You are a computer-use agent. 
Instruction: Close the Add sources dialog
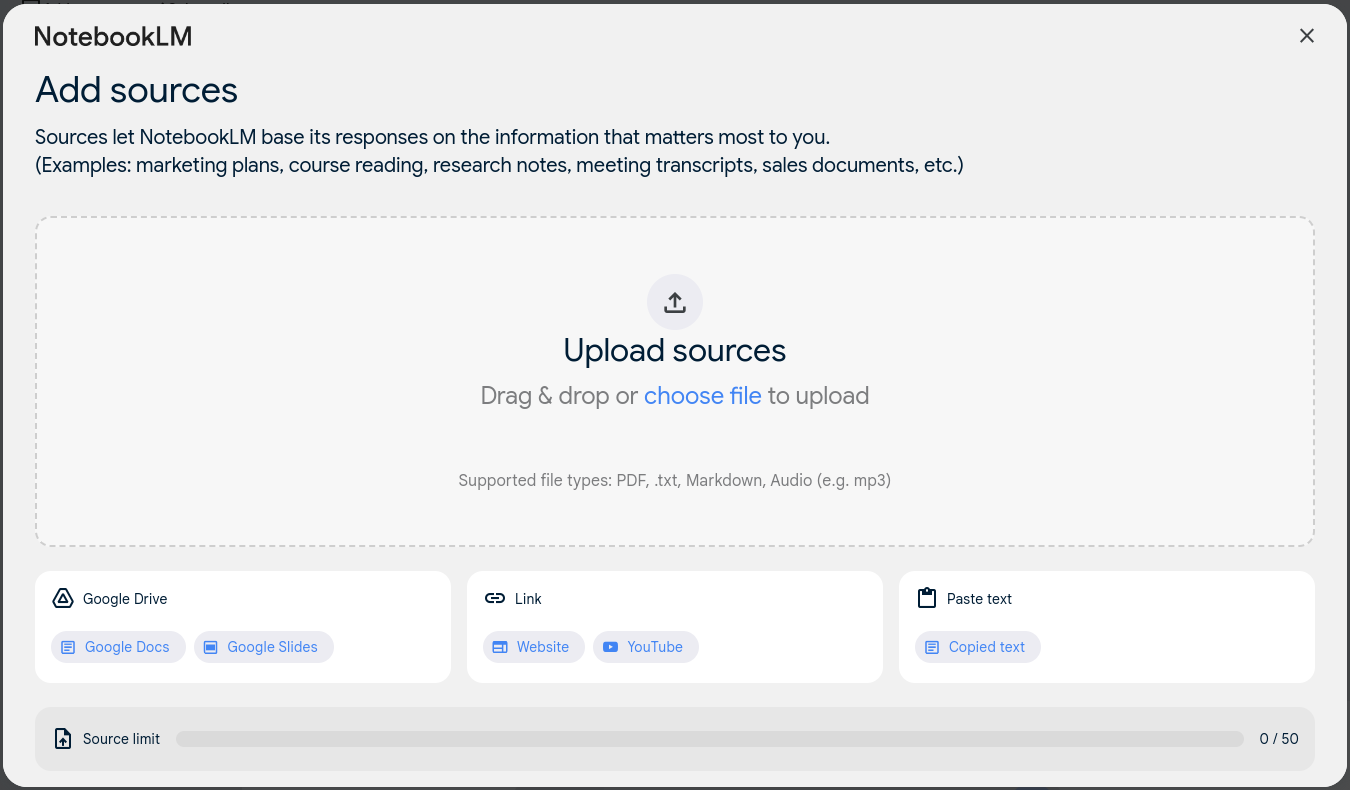pyautogui.click(x=1306, y=36)
